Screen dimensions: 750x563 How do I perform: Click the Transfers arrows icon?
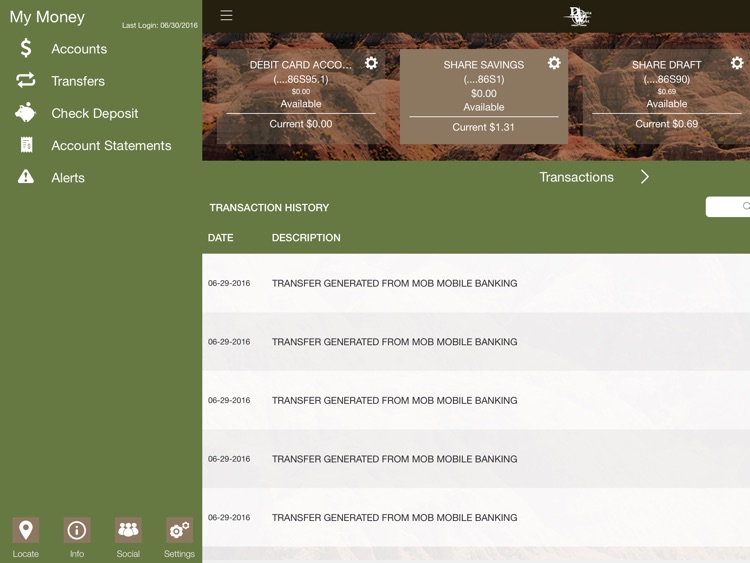coord(26,80)
